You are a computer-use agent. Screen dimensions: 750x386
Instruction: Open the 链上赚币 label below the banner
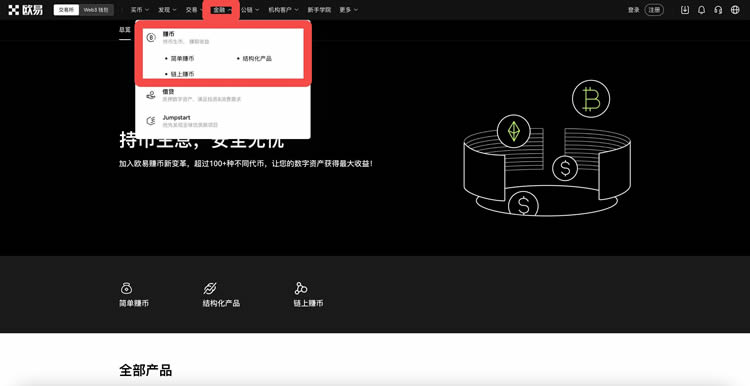tap(309, 303)
